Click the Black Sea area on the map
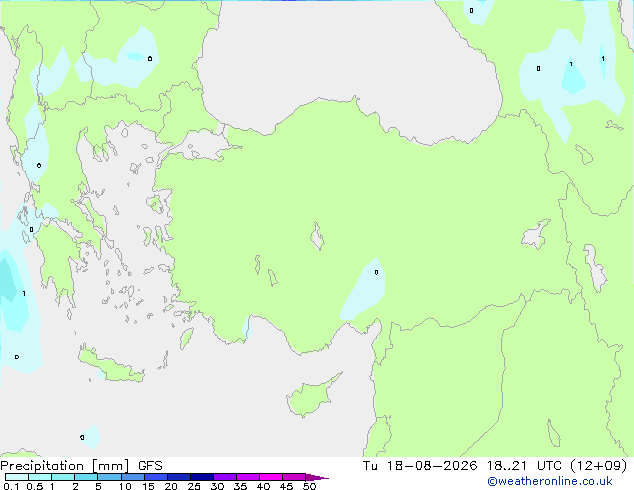634x490 pixels. [x=348, y=61]
